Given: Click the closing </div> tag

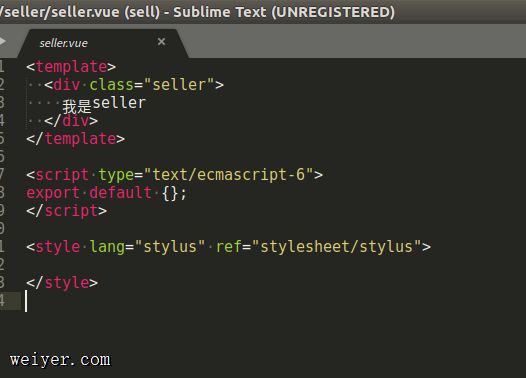Looking at the screenshot, I should [71, 121].
